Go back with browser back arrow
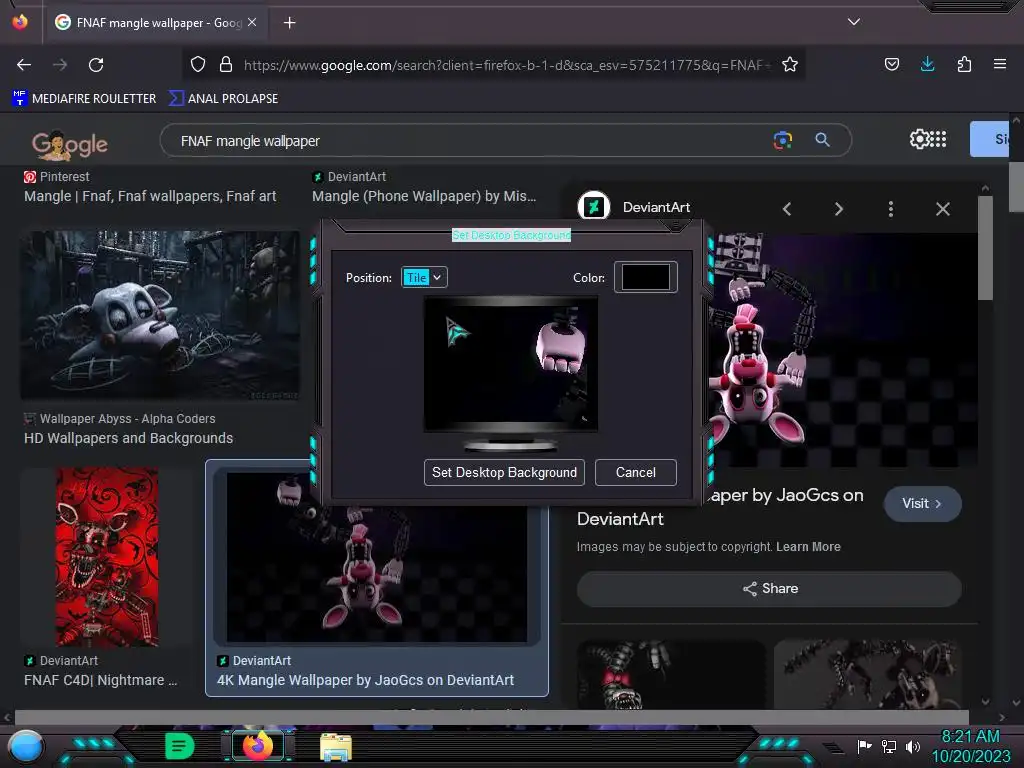The image size is (1024, 768). point(24,65)
